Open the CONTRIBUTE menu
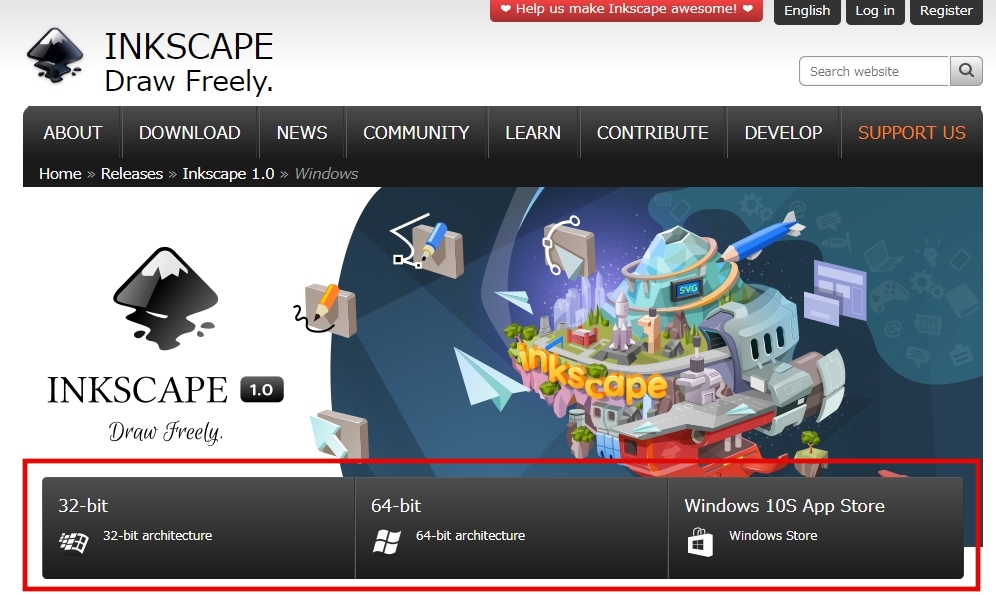 coord(652,133)
